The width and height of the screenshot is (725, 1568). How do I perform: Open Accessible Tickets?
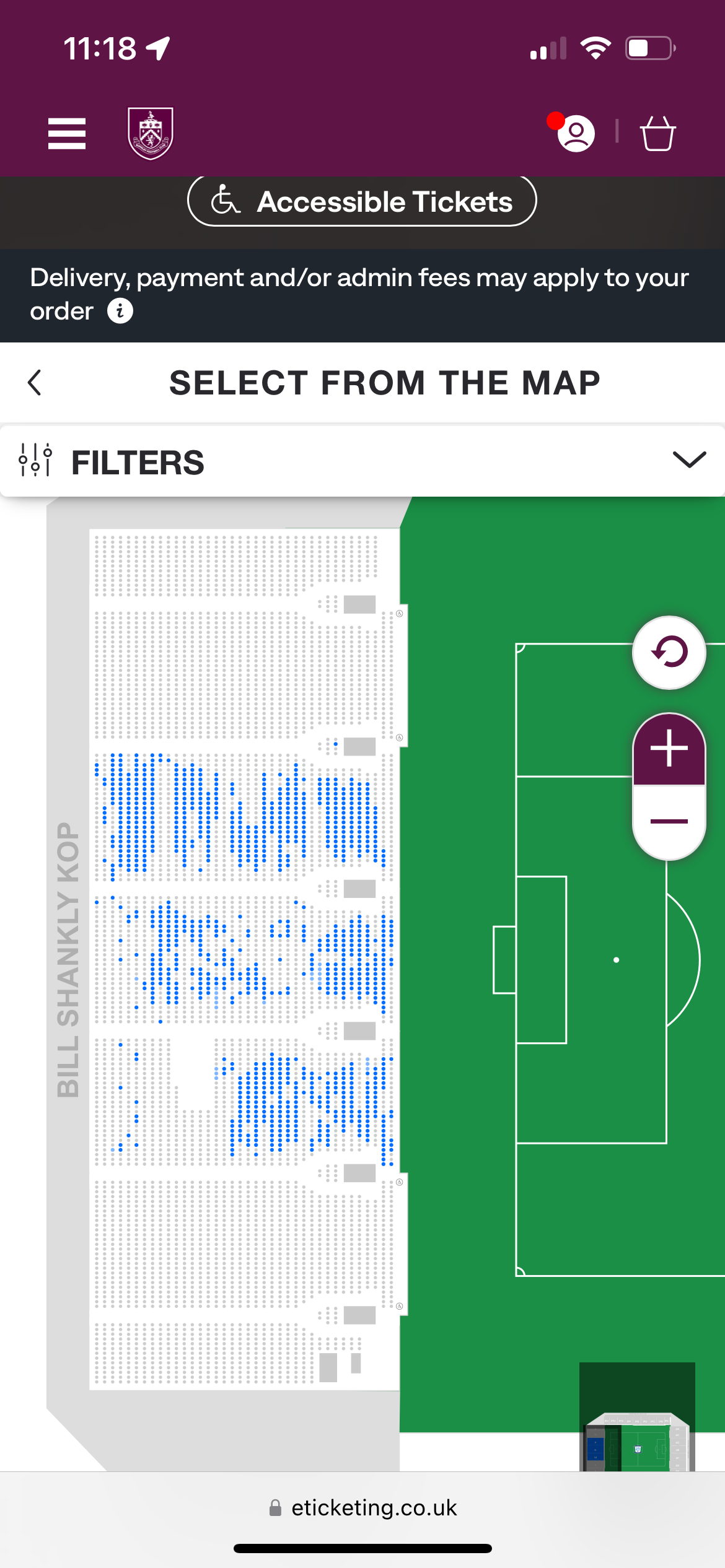384,202
